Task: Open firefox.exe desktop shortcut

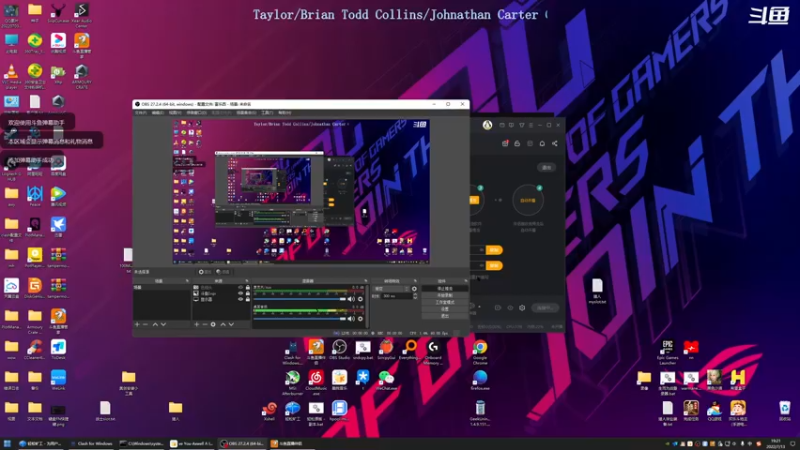Action: point(480,381)
